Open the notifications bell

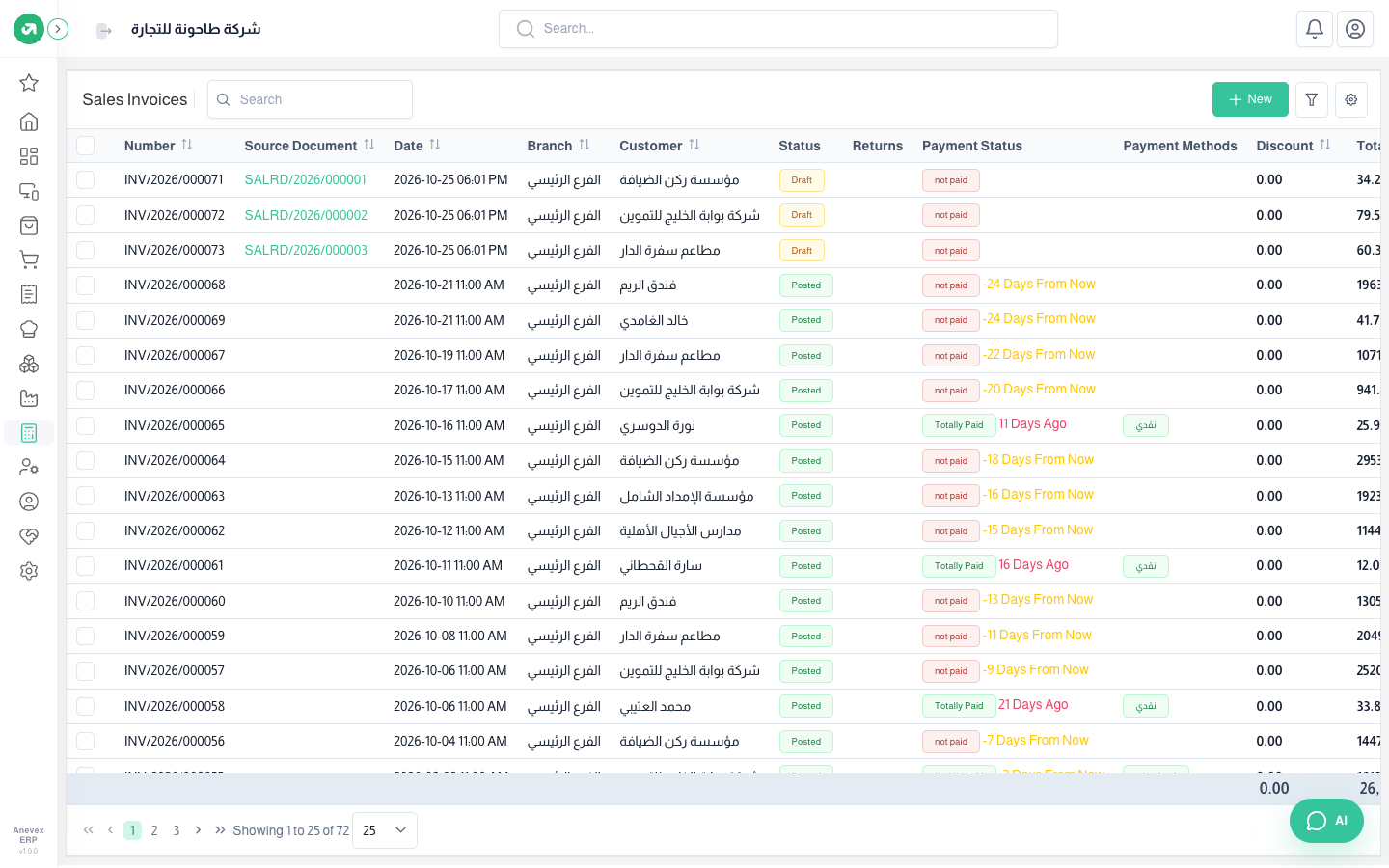tap(1315, 29)
